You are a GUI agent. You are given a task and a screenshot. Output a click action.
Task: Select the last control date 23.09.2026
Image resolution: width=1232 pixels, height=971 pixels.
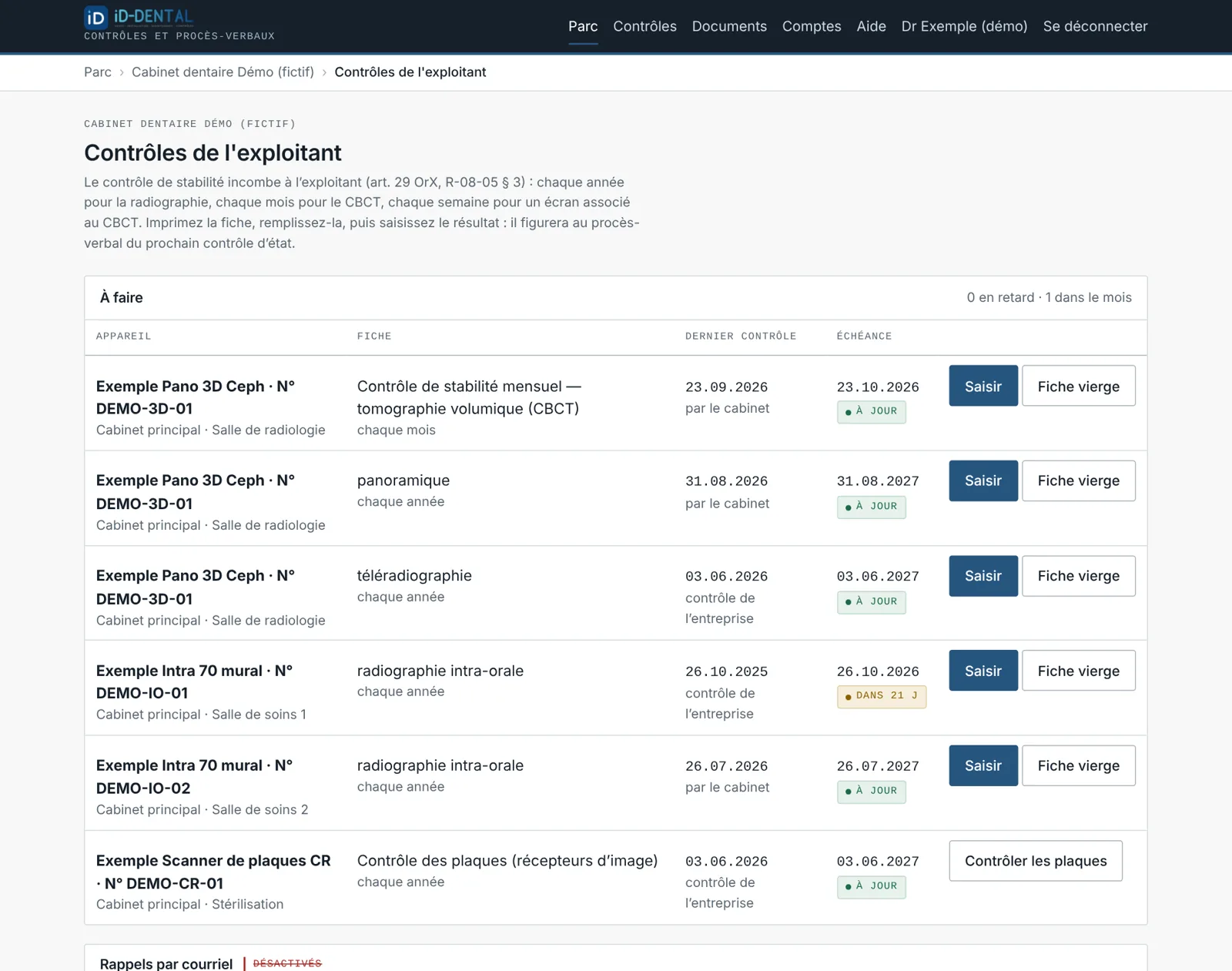pyautogui.click(x=726, y=387)
